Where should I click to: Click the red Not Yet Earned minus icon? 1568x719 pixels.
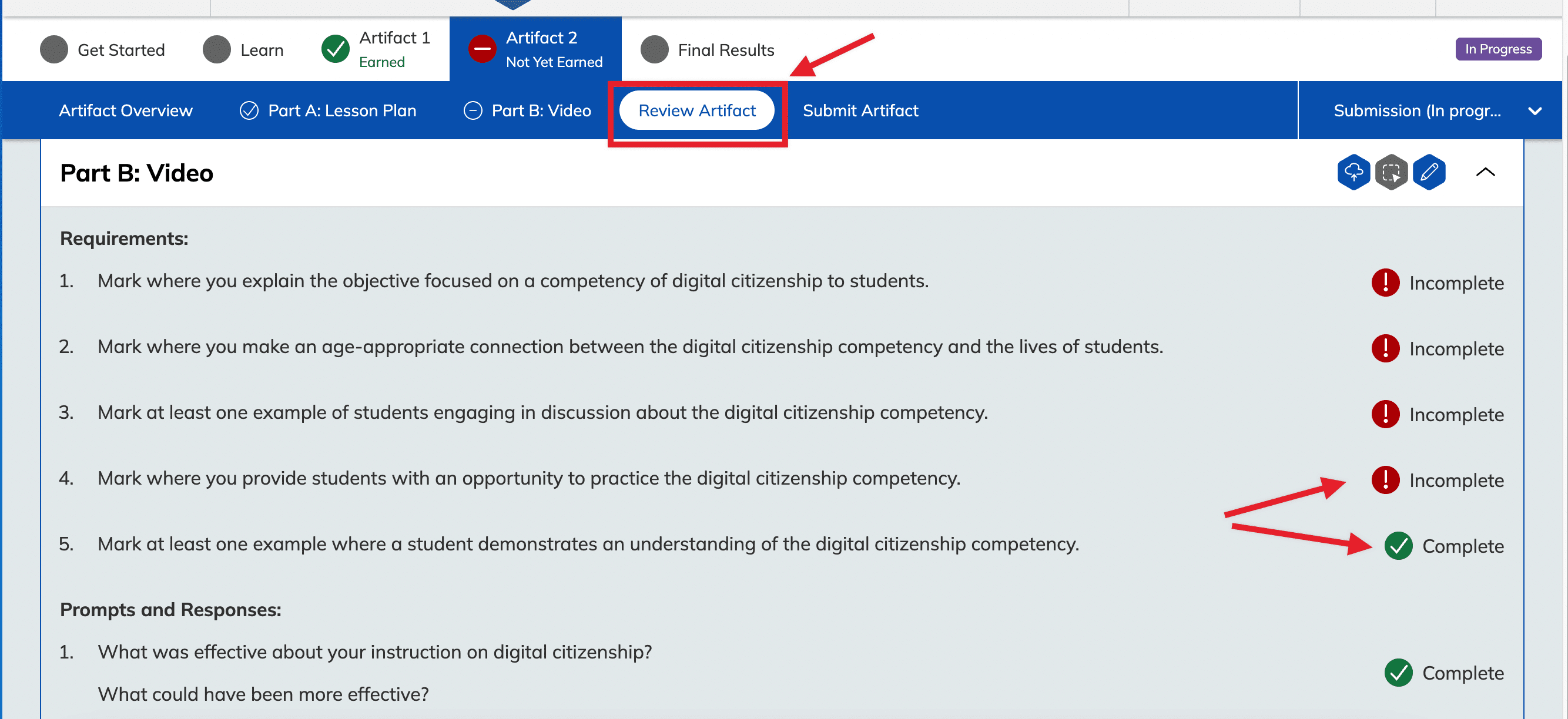click(482, 49)
